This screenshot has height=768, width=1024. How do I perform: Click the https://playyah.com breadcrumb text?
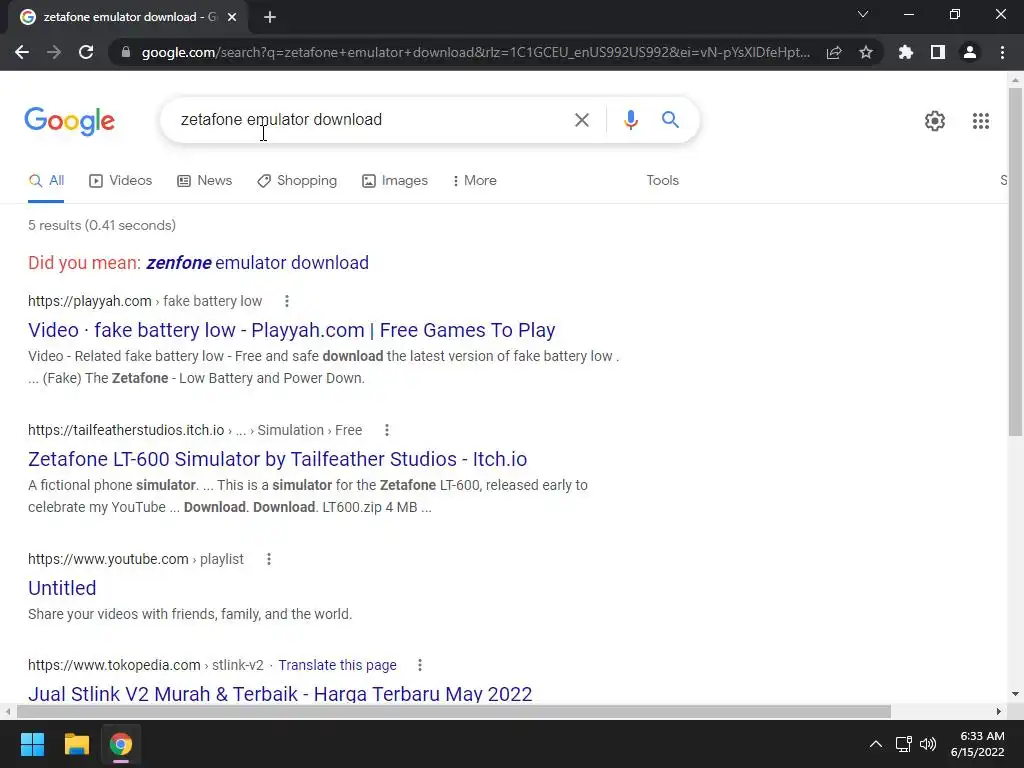click(x=89, y=301)
